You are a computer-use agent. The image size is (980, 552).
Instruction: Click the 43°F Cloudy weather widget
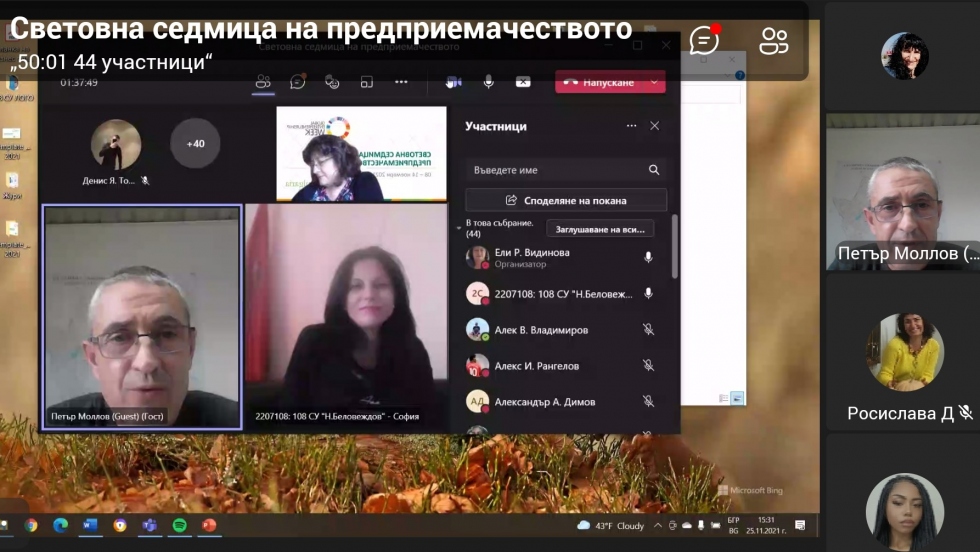point(611,526)
